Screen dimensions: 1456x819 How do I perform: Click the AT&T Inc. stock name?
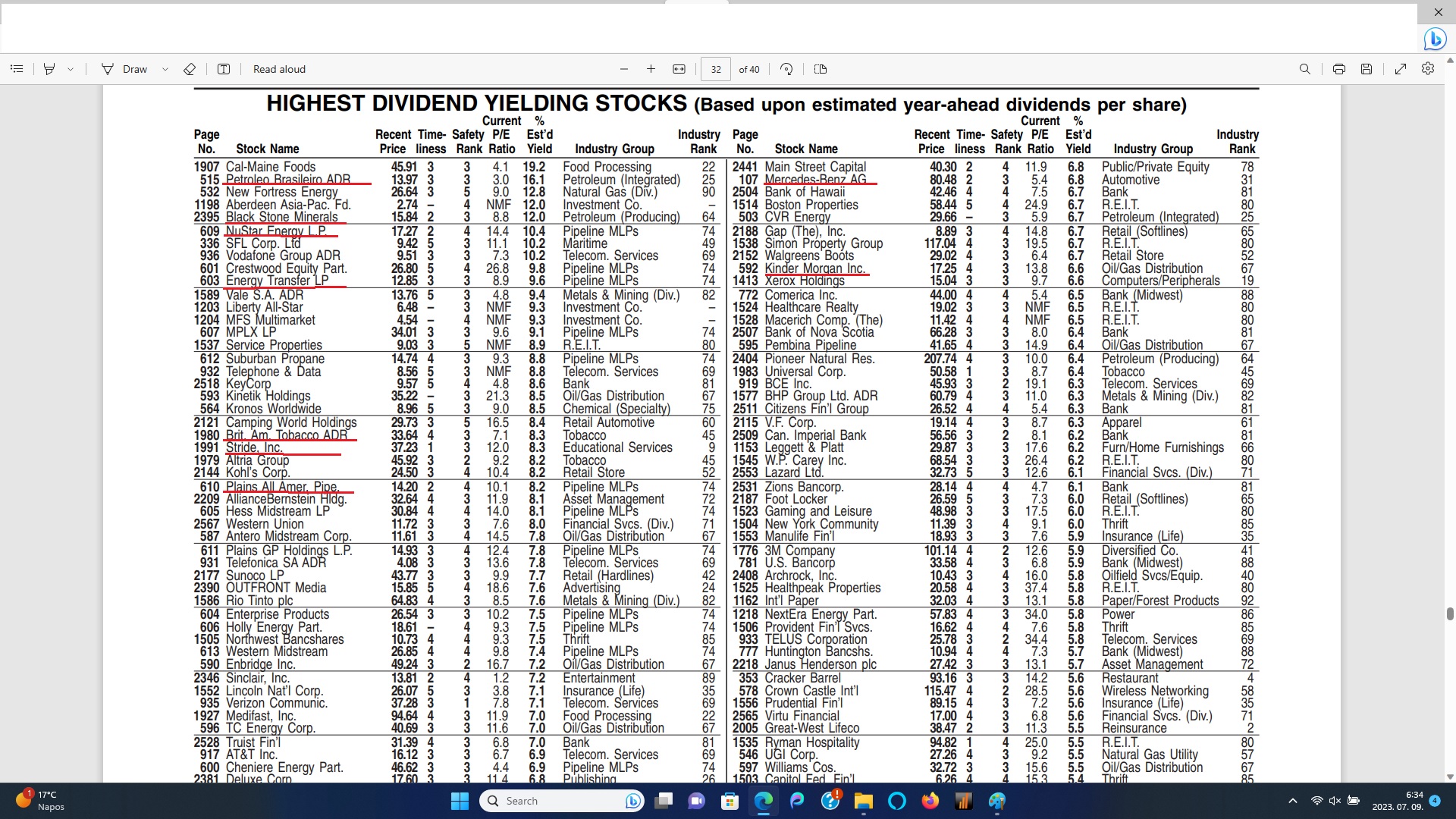pyautogui.click(x=252, y=755)
